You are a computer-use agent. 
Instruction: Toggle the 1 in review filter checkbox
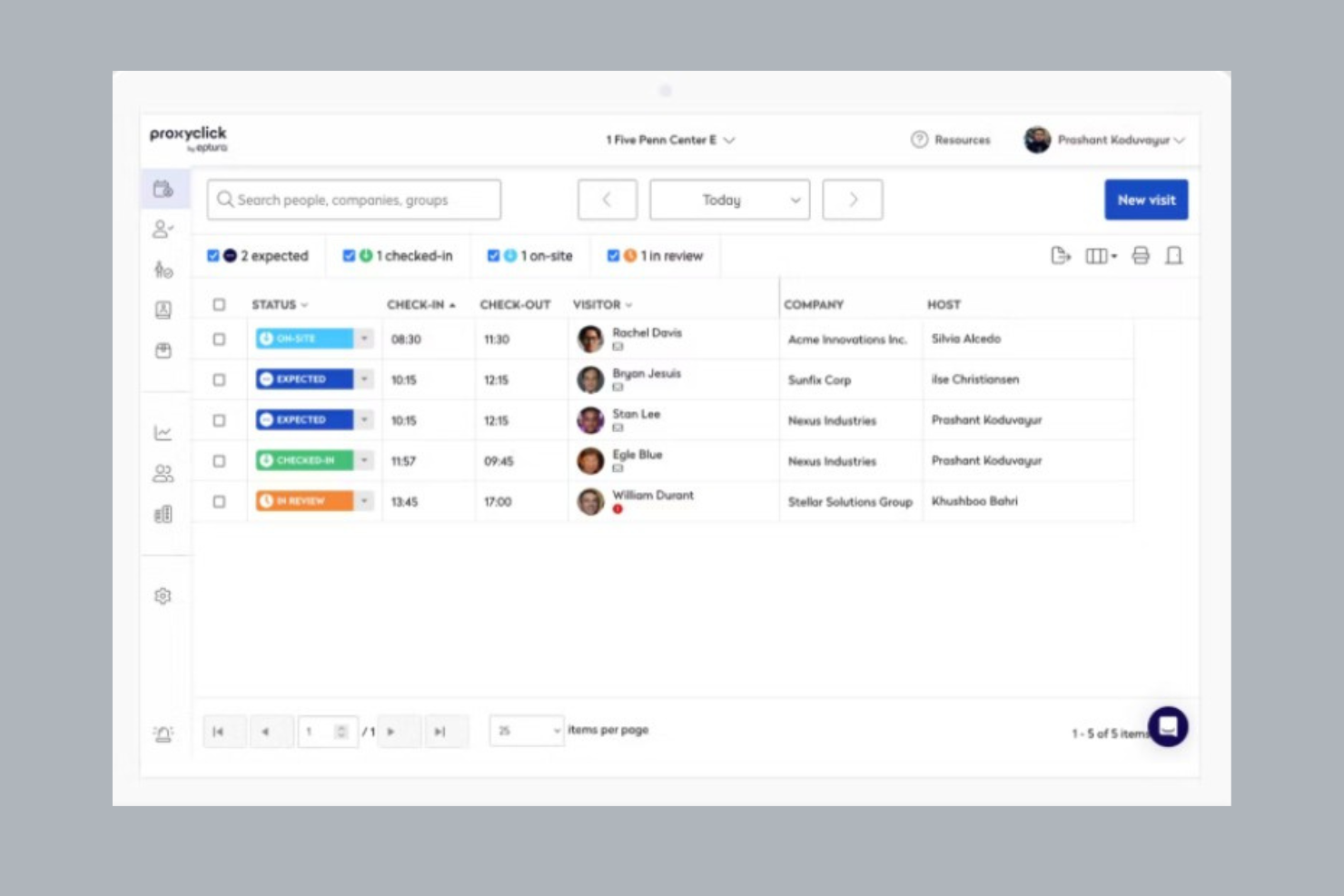coord(613,256)
